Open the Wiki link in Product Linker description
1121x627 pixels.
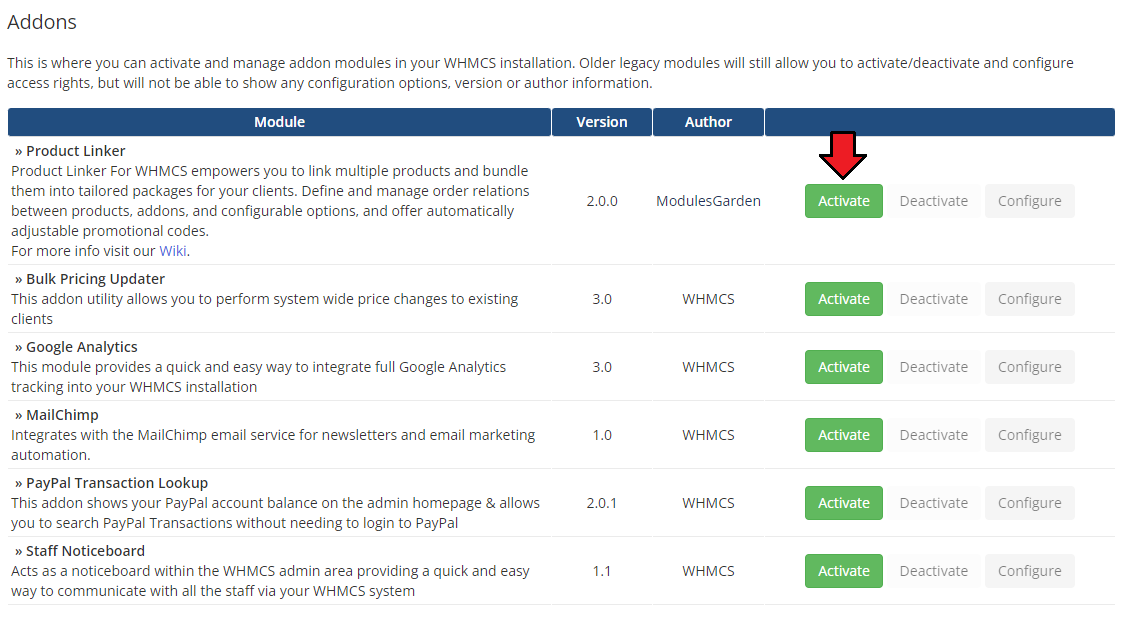click(172, 251)
